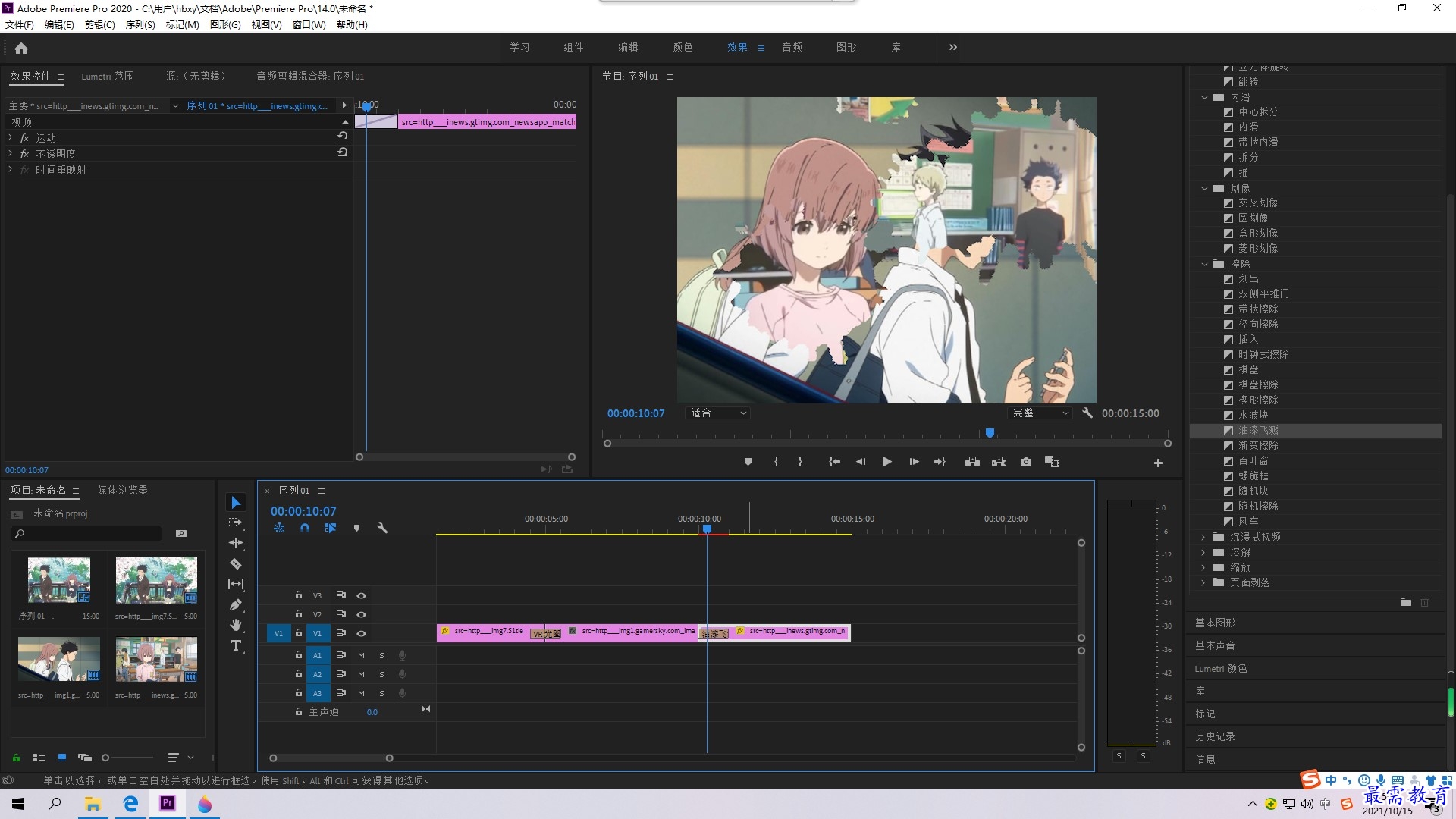Screen dimensions: 1456x819
Task: Expand the 沉浸式视频 folder
Action: 1204,537
